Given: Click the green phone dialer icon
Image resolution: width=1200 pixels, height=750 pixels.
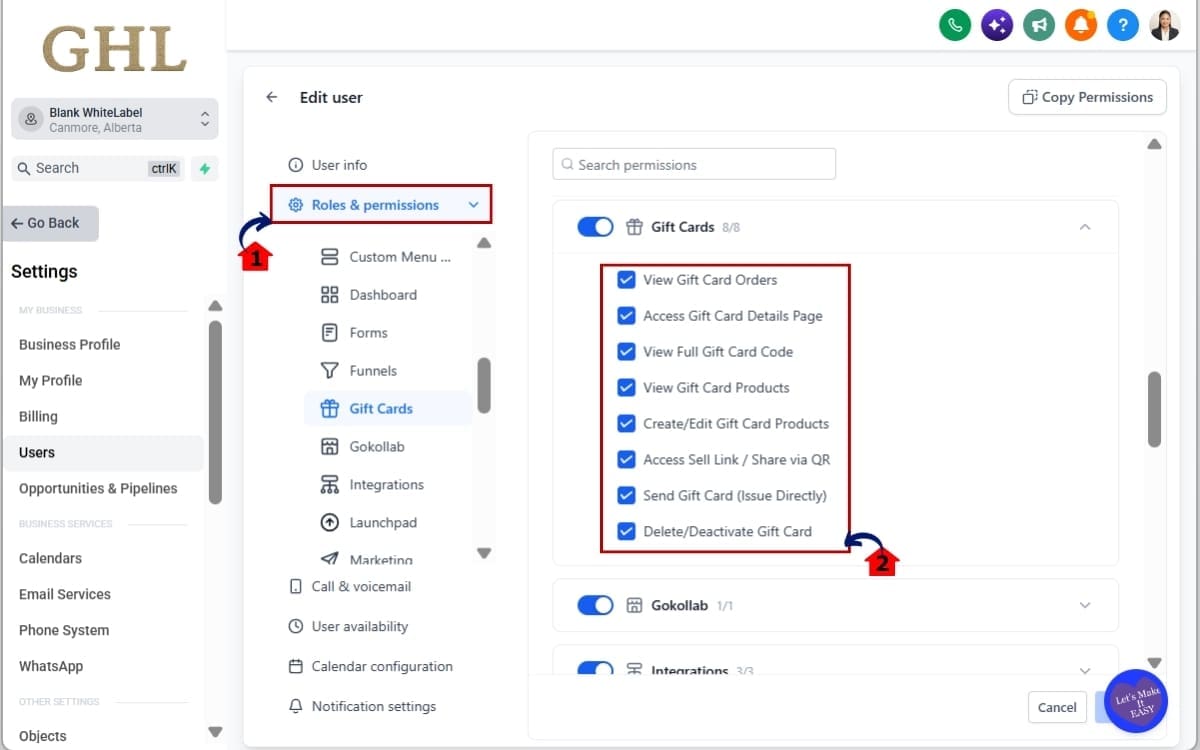Looking at the screenshot, I should [955, 25].
